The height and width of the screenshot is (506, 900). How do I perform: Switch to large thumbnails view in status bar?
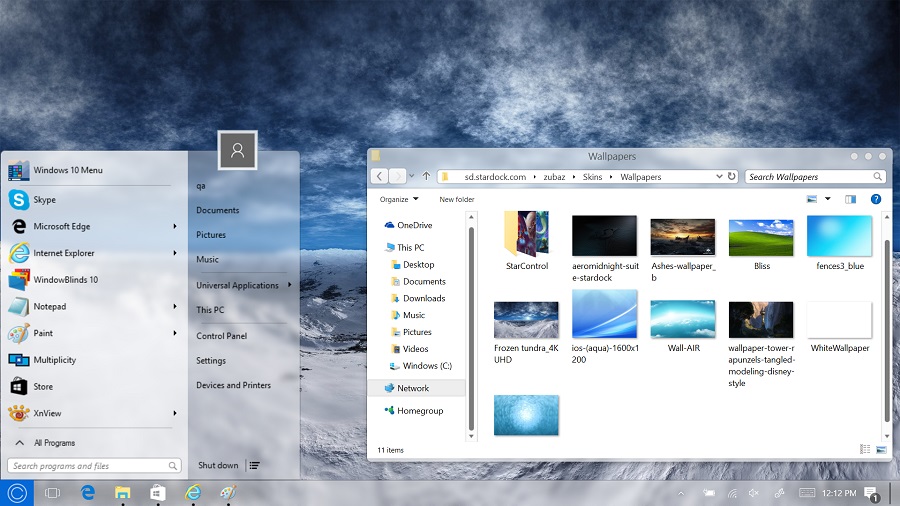pyautogui.click(x=881, y=449)
